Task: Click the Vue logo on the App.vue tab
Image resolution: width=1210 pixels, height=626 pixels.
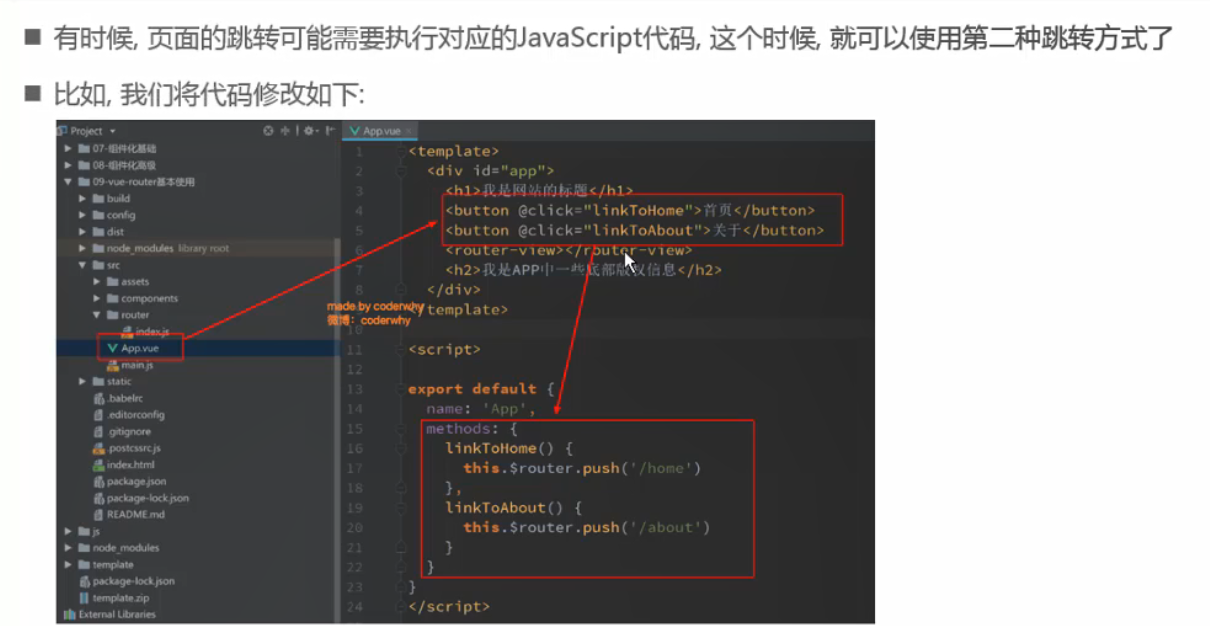Action: click(x=354, y=131)
